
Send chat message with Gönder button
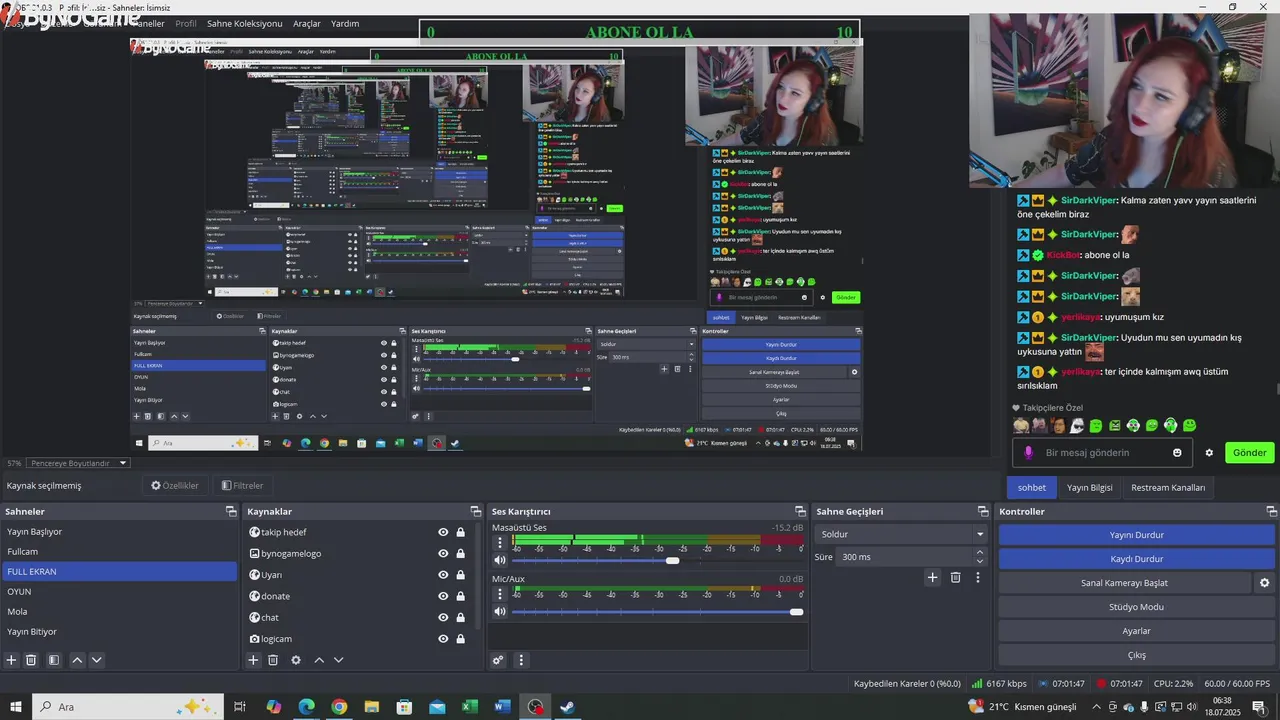pos(1249,453)
